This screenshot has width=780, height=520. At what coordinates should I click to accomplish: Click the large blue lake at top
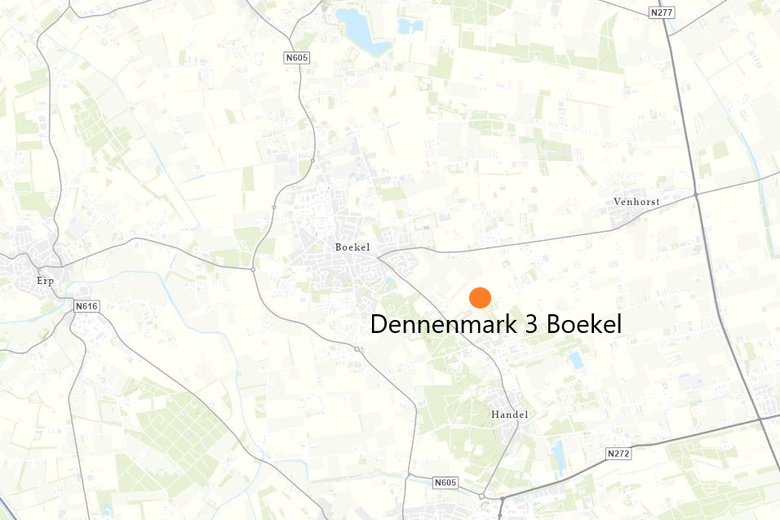pos(361,32)
